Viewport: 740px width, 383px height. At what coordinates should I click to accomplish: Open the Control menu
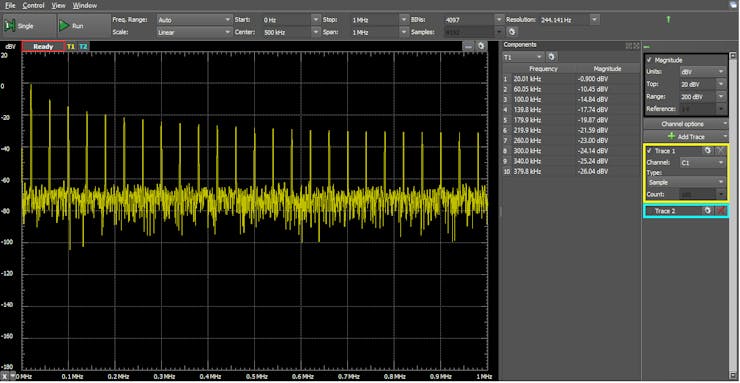click(x=33, y=6)
